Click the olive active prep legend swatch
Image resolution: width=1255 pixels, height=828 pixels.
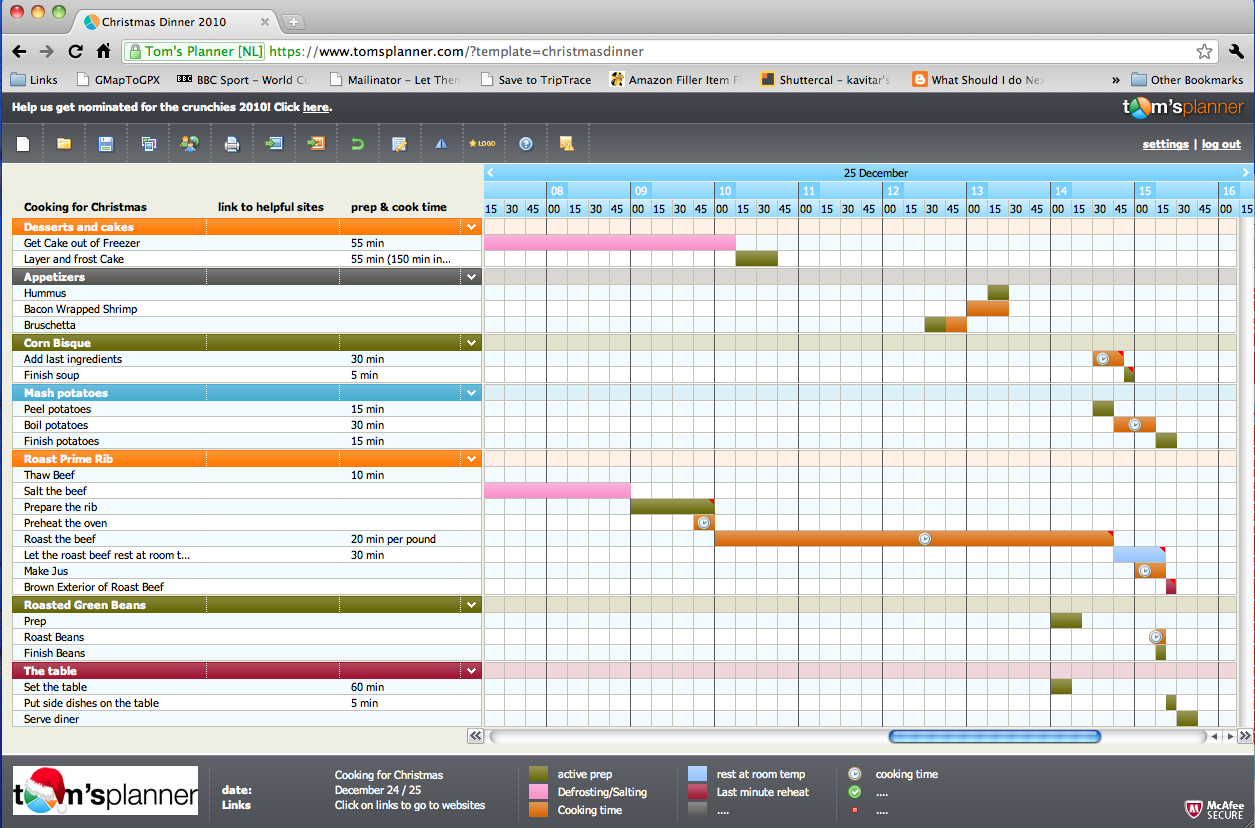point(539,774)
